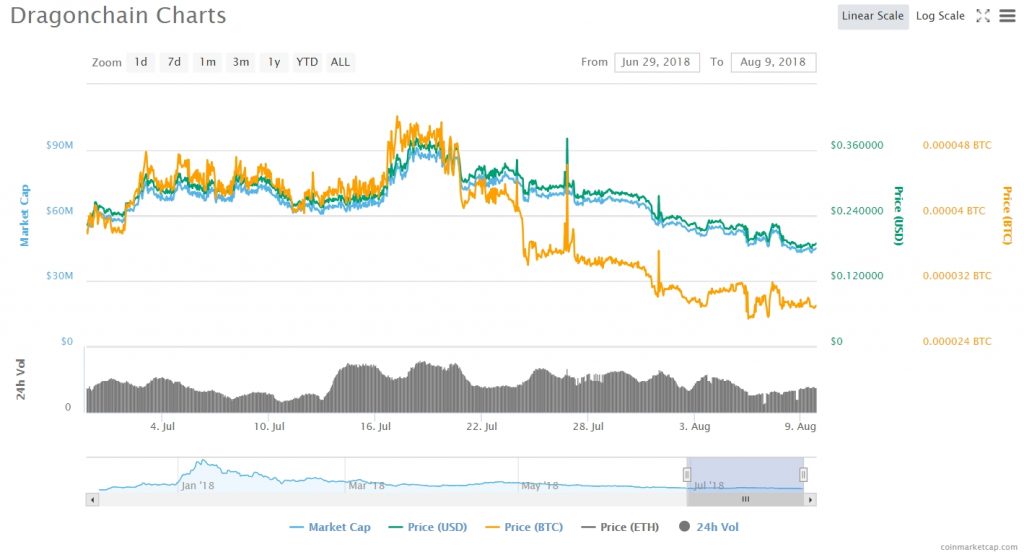This screenshot has width=1024, height=557.
Task: Enable Price (ETH) series in legend
Action: (x=620, y=527)
